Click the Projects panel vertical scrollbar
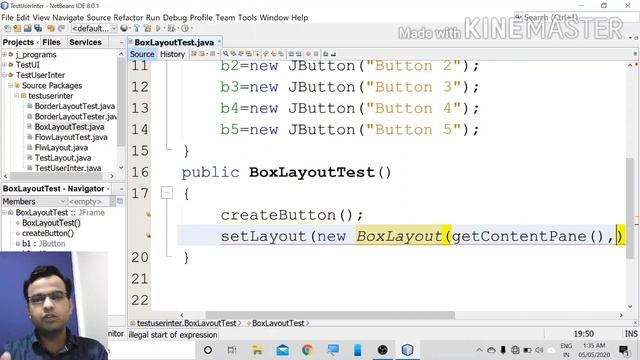This screenshot has width=640, height=360. [x=121, y=102]
